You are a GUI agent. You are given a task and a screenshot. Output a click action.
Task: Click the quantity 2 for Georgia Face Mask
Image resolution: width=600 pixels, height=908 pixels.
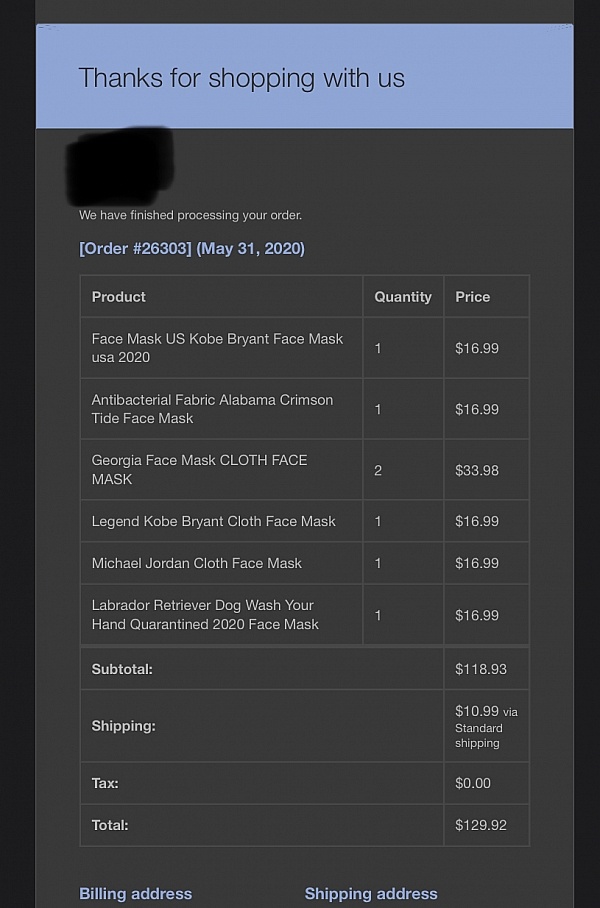point(378,470)
